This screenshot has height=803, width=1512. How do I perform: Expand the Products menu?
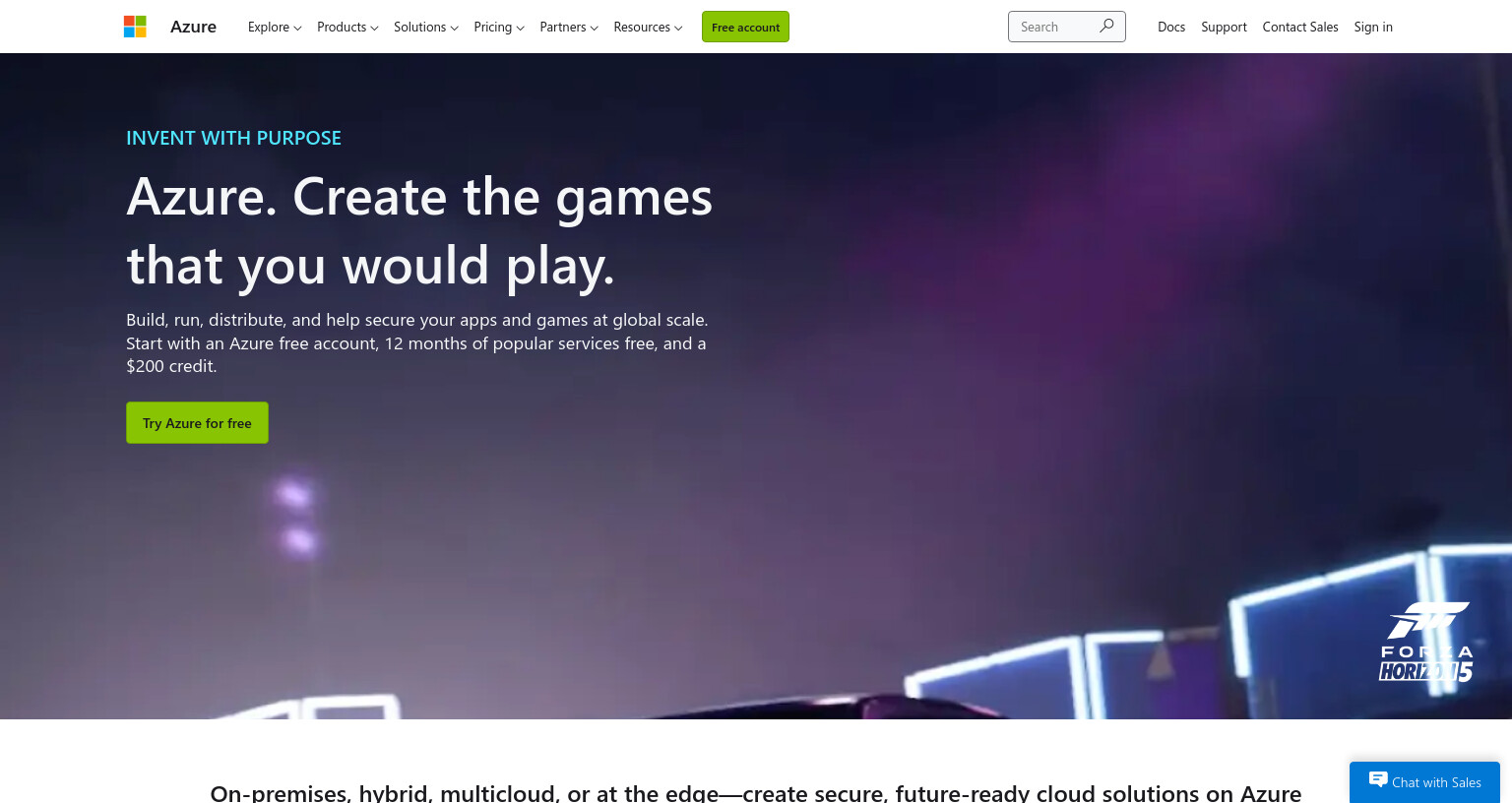pos(347,27)
